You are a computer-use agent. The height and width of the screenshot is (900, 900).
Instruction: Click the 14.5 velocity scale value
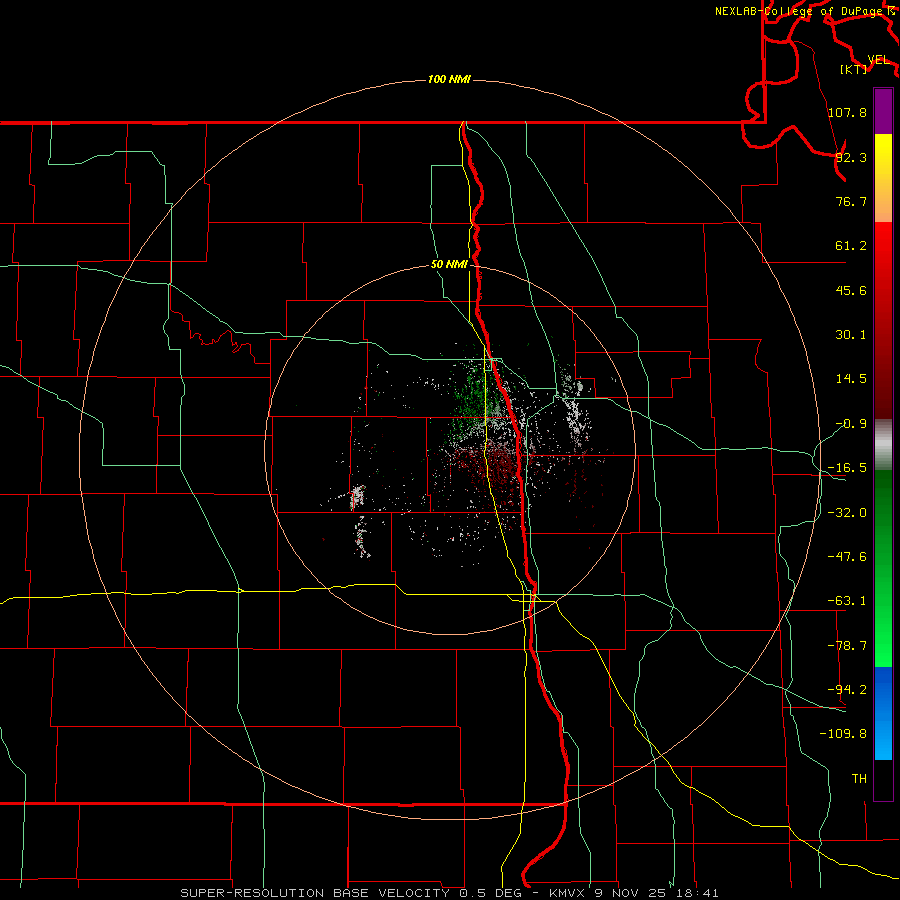(851, 379)
